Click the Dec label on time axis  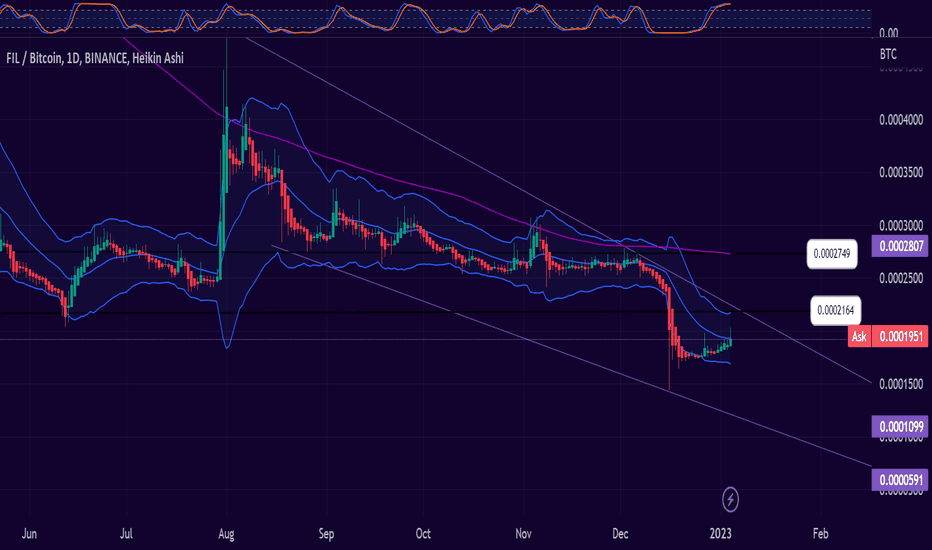click(620, 534)
